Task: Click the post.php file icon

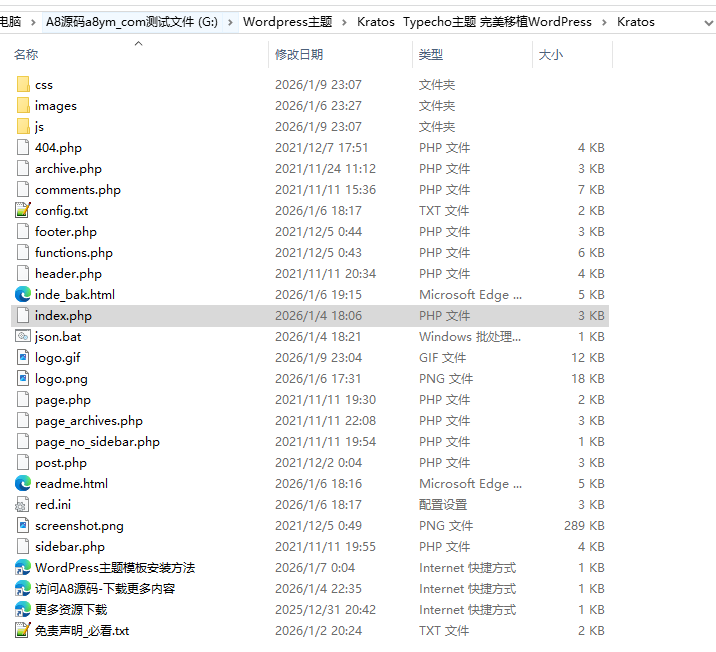Action: pos(23,463)
